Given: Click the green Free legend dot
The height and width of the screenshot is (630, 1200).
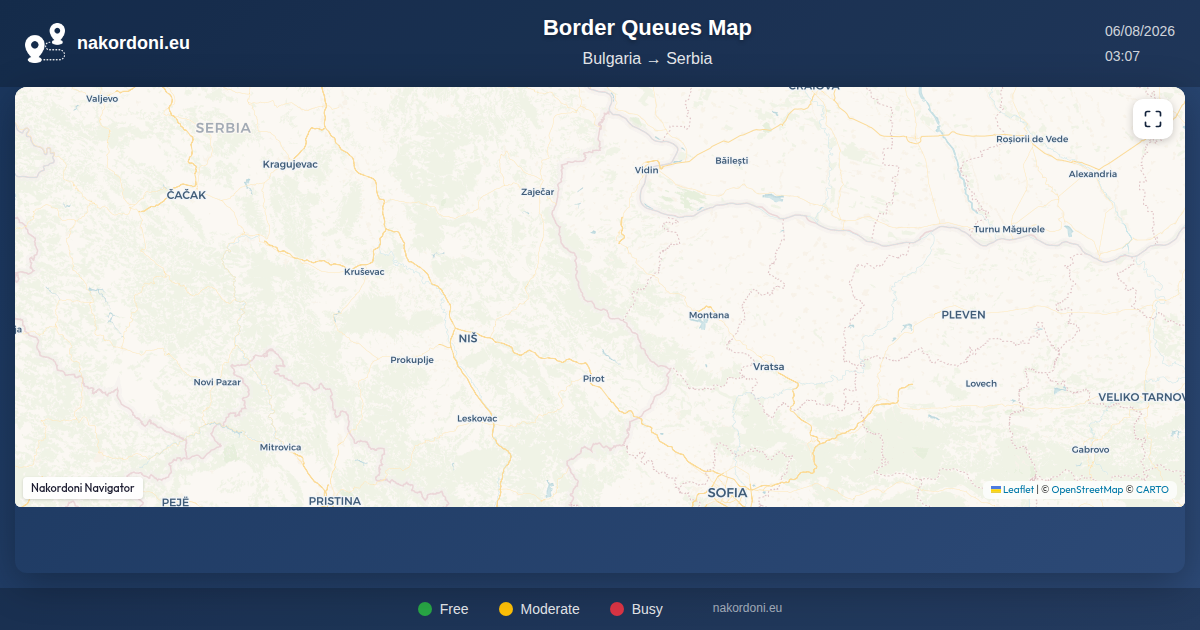Looking at the screenshot, I should 425,609.
